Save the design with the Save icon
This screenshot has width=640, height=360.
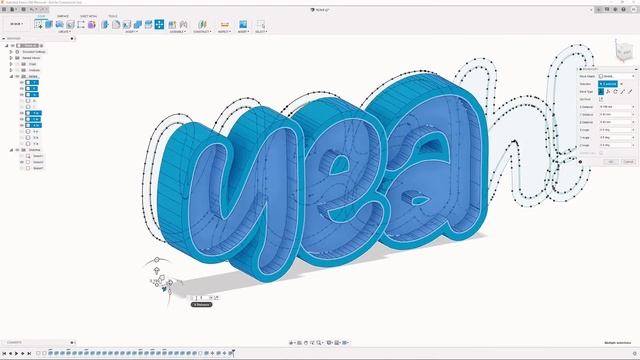click(x=23, y=9)
